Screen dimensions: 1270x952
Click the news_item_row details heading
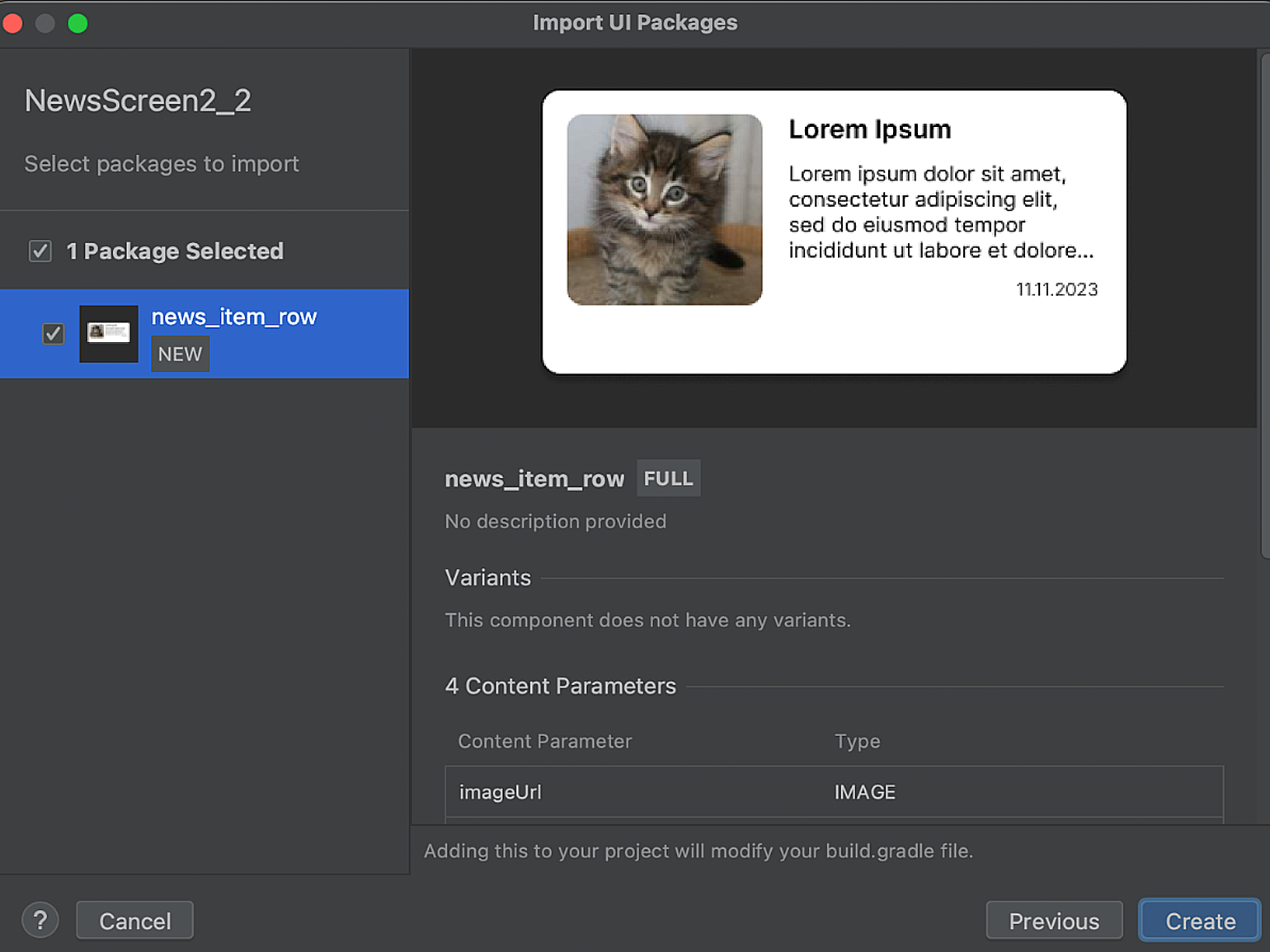(534, 479)
